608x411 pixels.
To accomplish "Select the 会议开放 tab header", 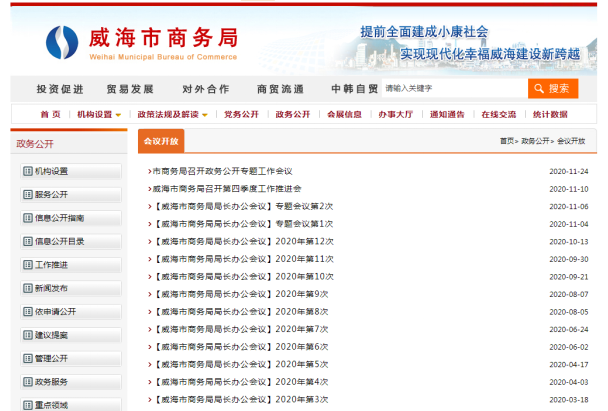I will (161, 141).
